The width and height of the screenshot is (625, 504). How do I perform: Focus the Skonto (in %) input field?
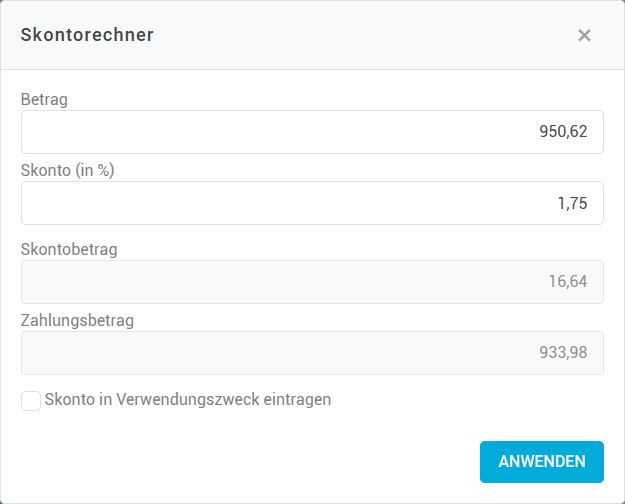(x=312, y=203)
